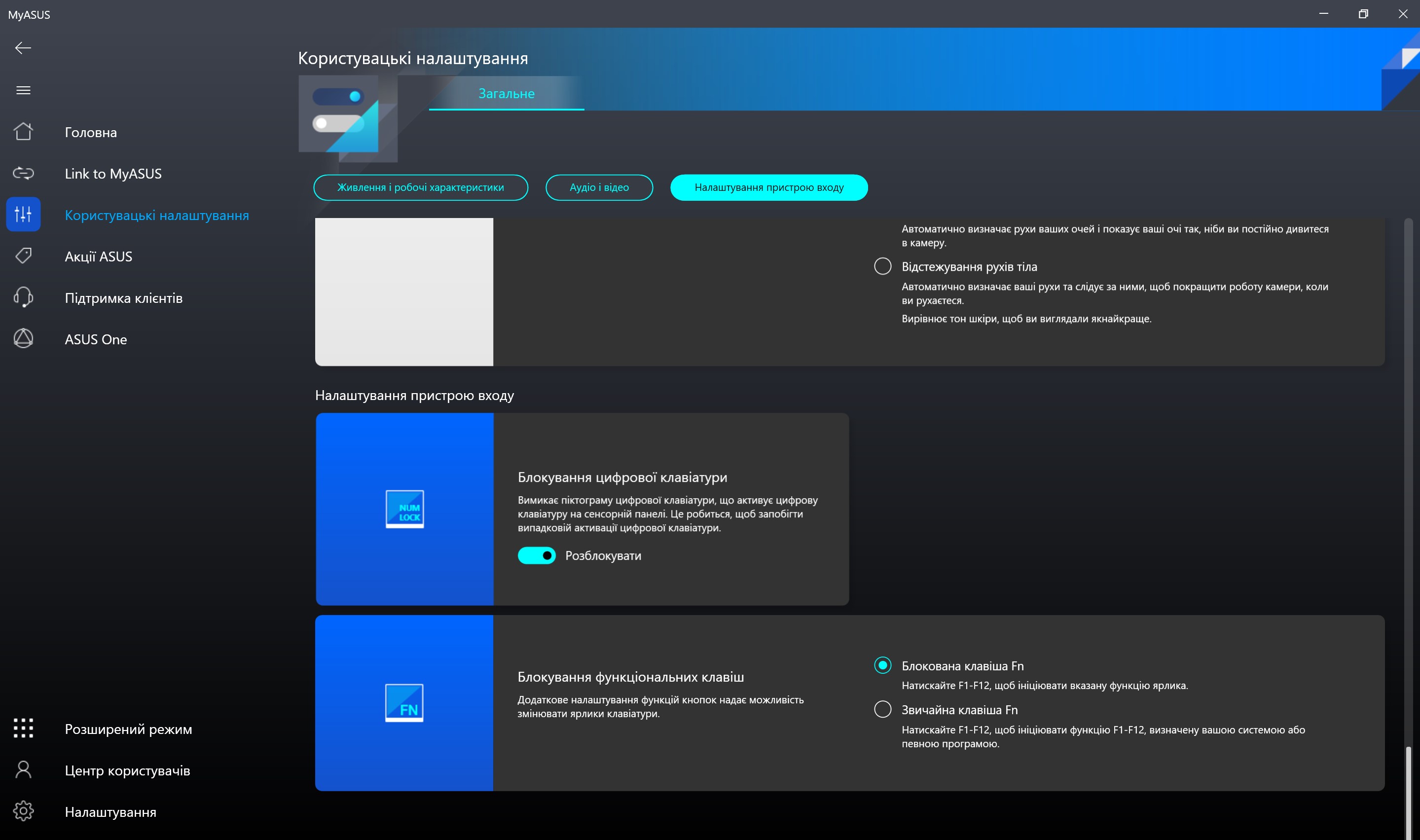1420x840 pixels.
Task: Click Живлення і робочі характеристики button
Action: pyautogui.click(x=421, y=187)
